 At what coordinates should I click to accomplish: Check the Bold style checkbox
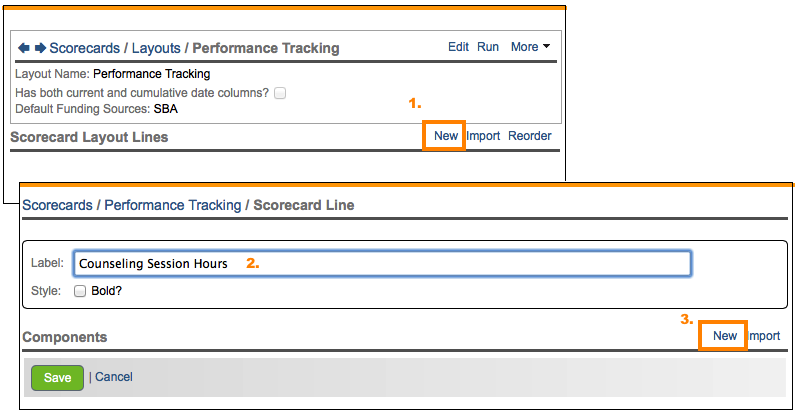[x=80, y=291]
